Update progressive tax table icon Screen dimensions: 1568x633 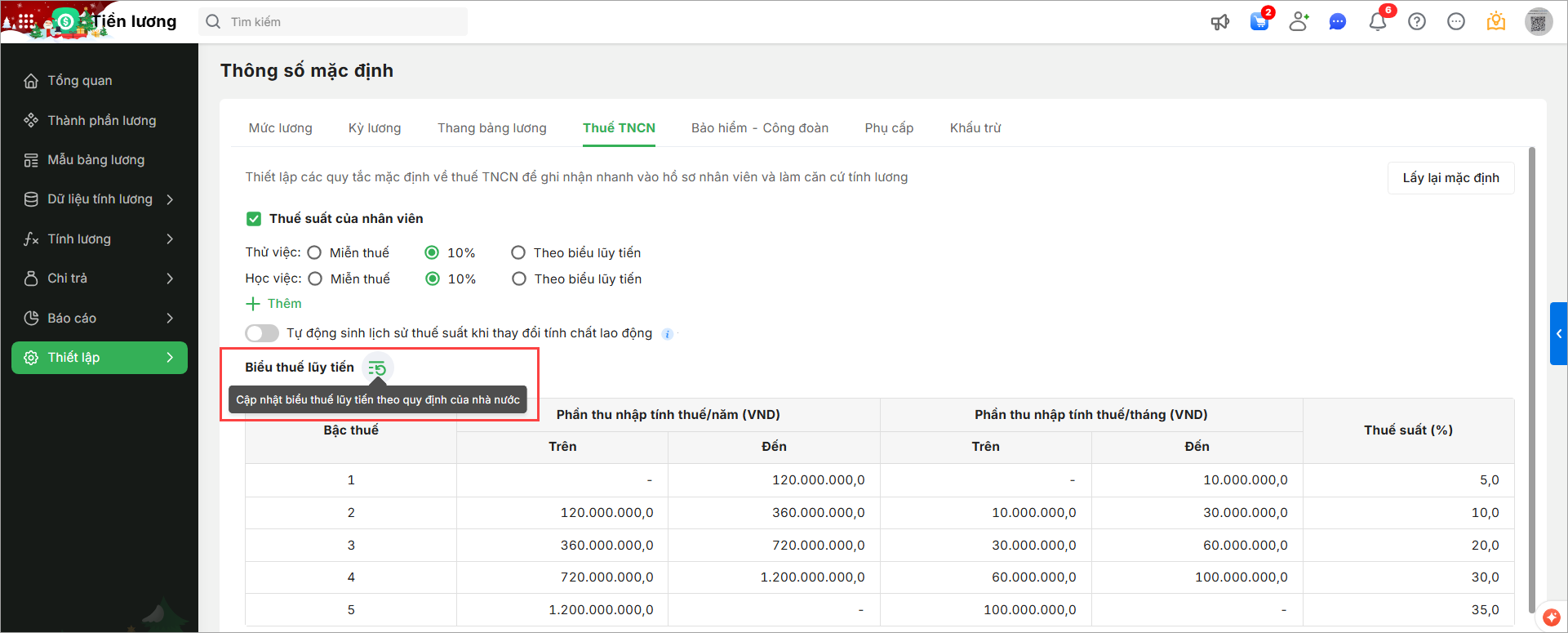pyautogui.click(x=377, y=368)
